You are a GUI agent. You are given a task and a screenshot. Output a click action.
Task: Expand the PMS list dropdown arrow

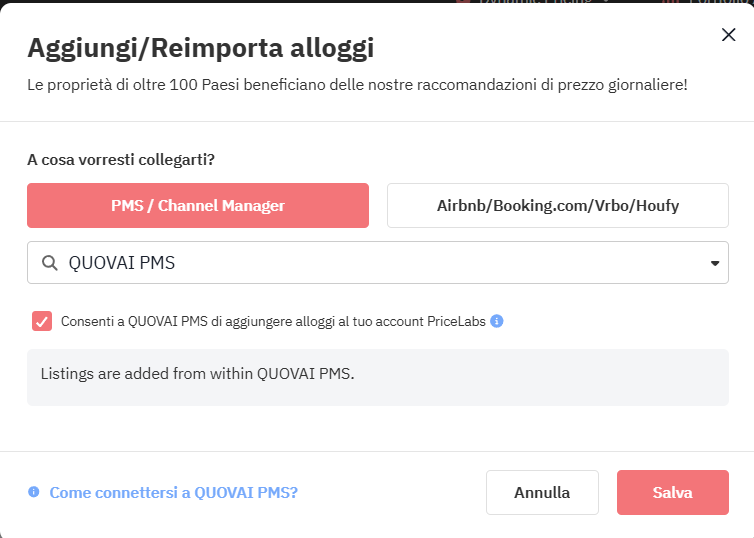coord(715,263)
